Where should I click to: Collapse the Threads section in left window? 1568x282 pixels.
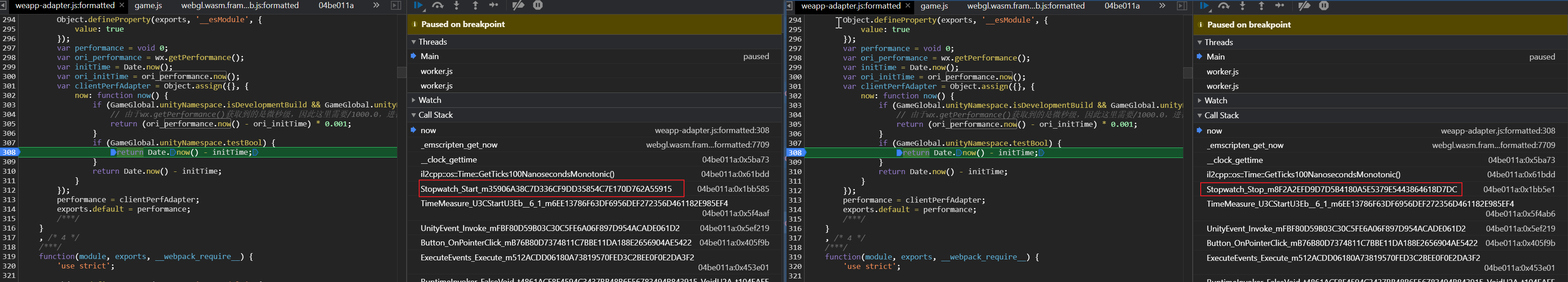click(x=594, y=42)
